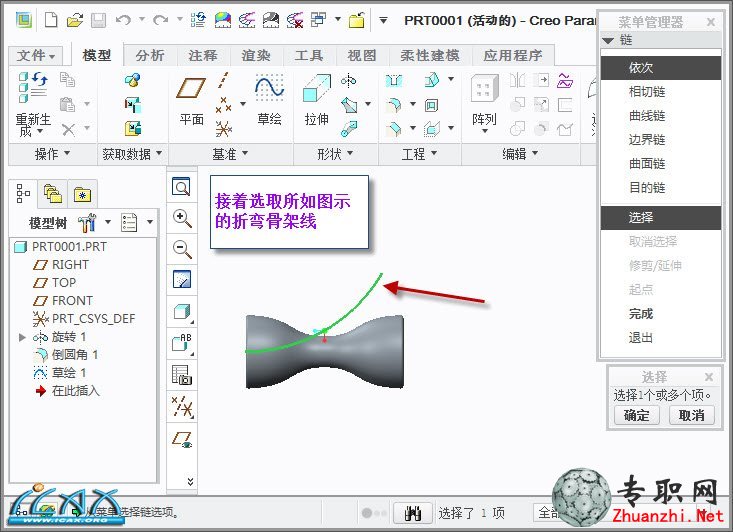The height and width of the screenshot is (532, 733).
Task: Click the 取消 button in the select dialog
Action: coord(691,415)
